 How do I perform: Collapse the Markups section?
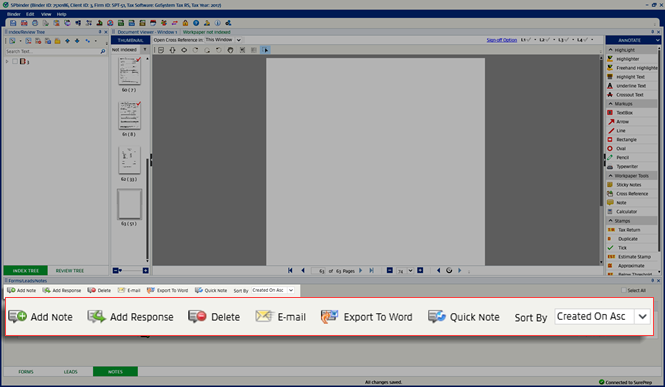[x=611, y=104]
